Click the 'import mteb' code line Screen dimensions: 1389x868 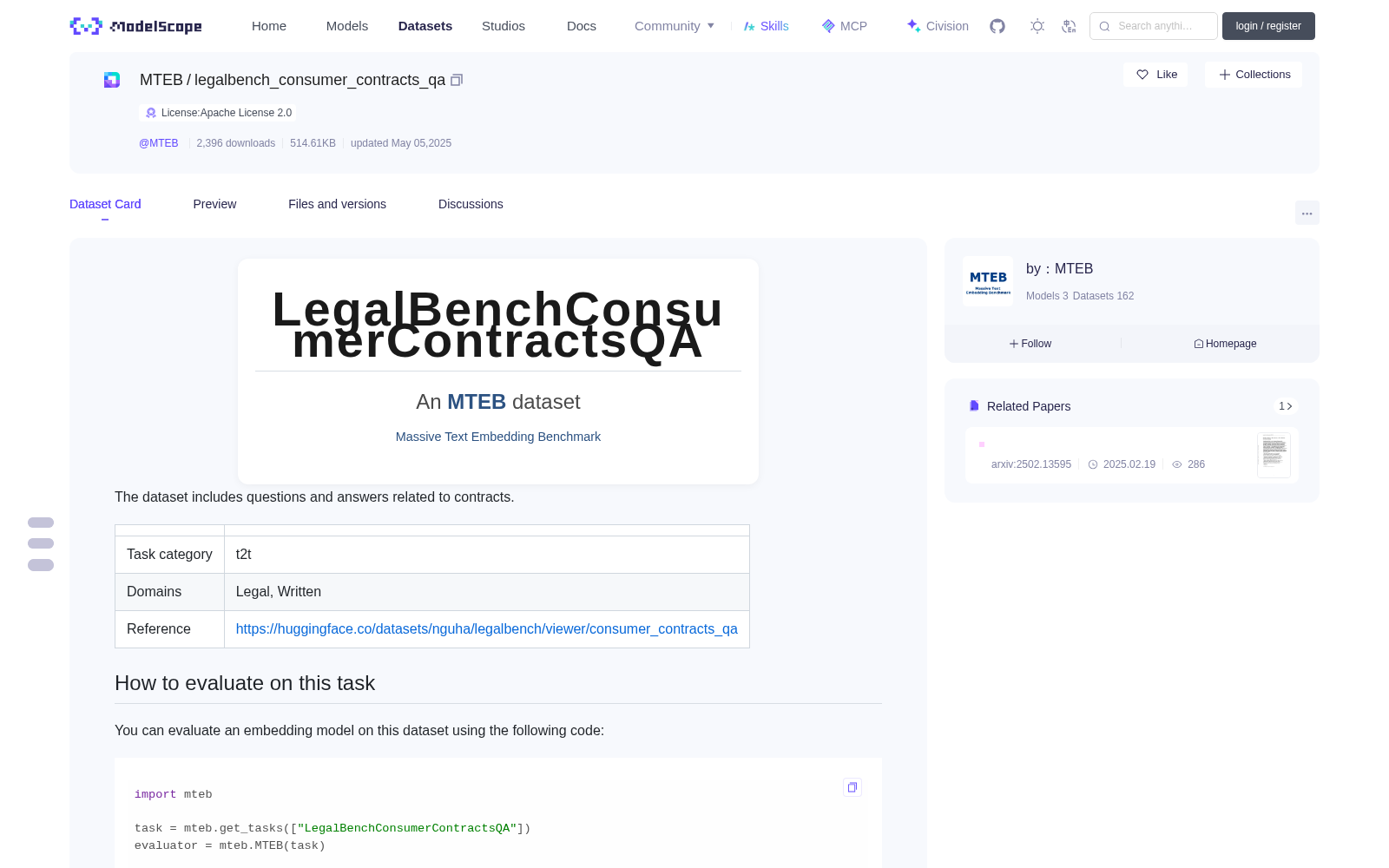[174, 794]
